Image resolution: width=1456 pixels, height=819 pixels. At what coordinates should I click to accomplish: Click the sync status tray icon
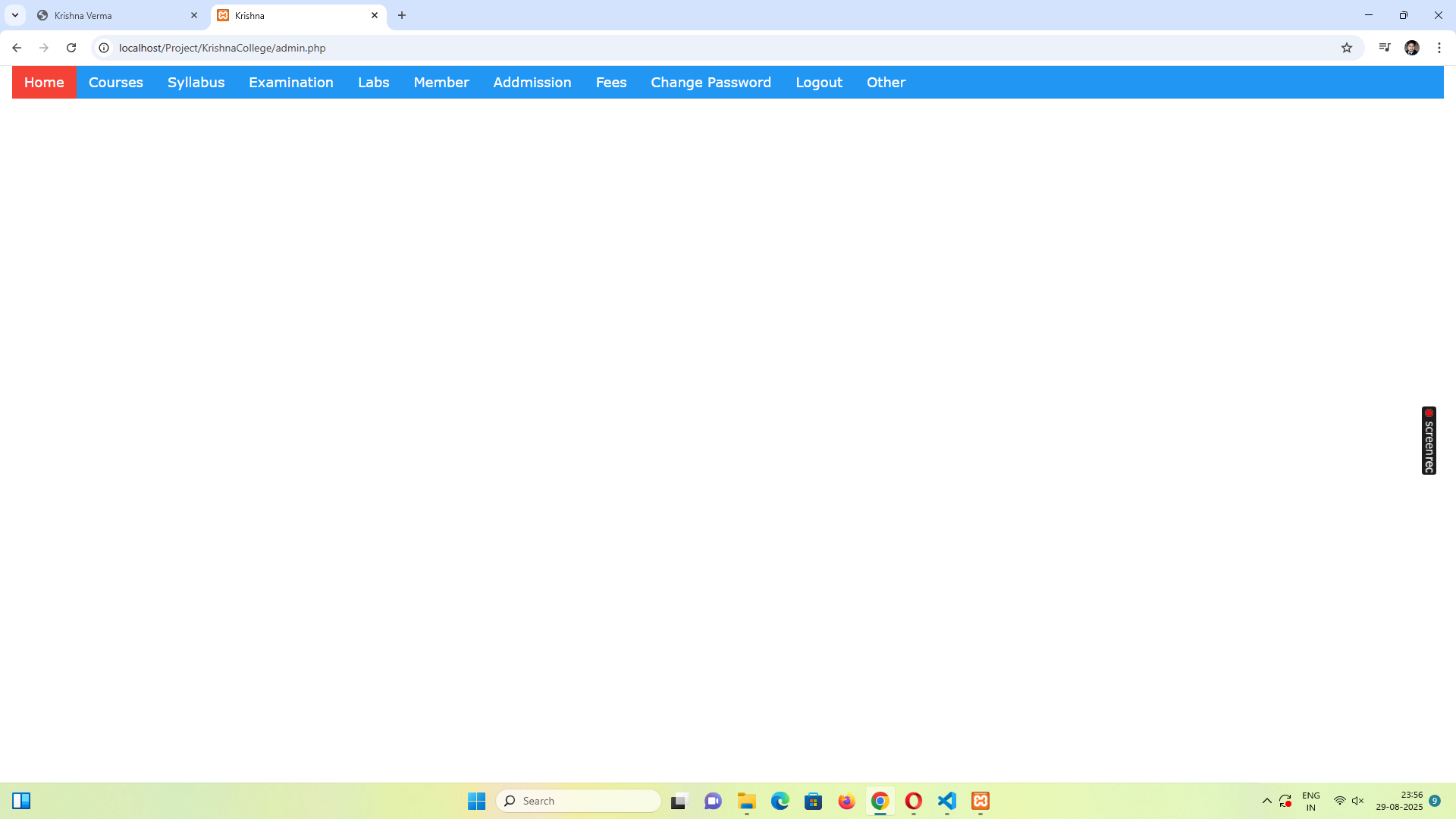[x=1285, y=801]
